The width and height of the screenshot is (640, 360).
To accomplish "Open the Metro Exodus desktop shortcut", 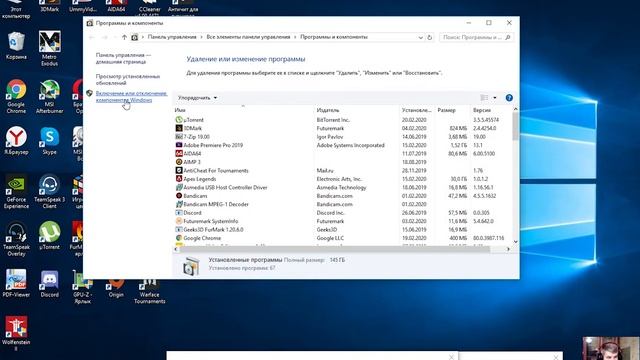I will point(49,48).
